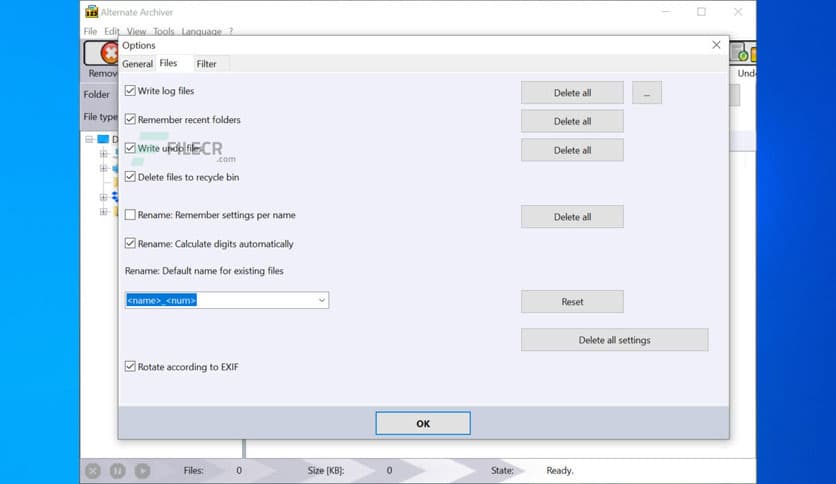Open the Filter tab
The width and height of the screenshot is (836, 484).
(206, 64)
